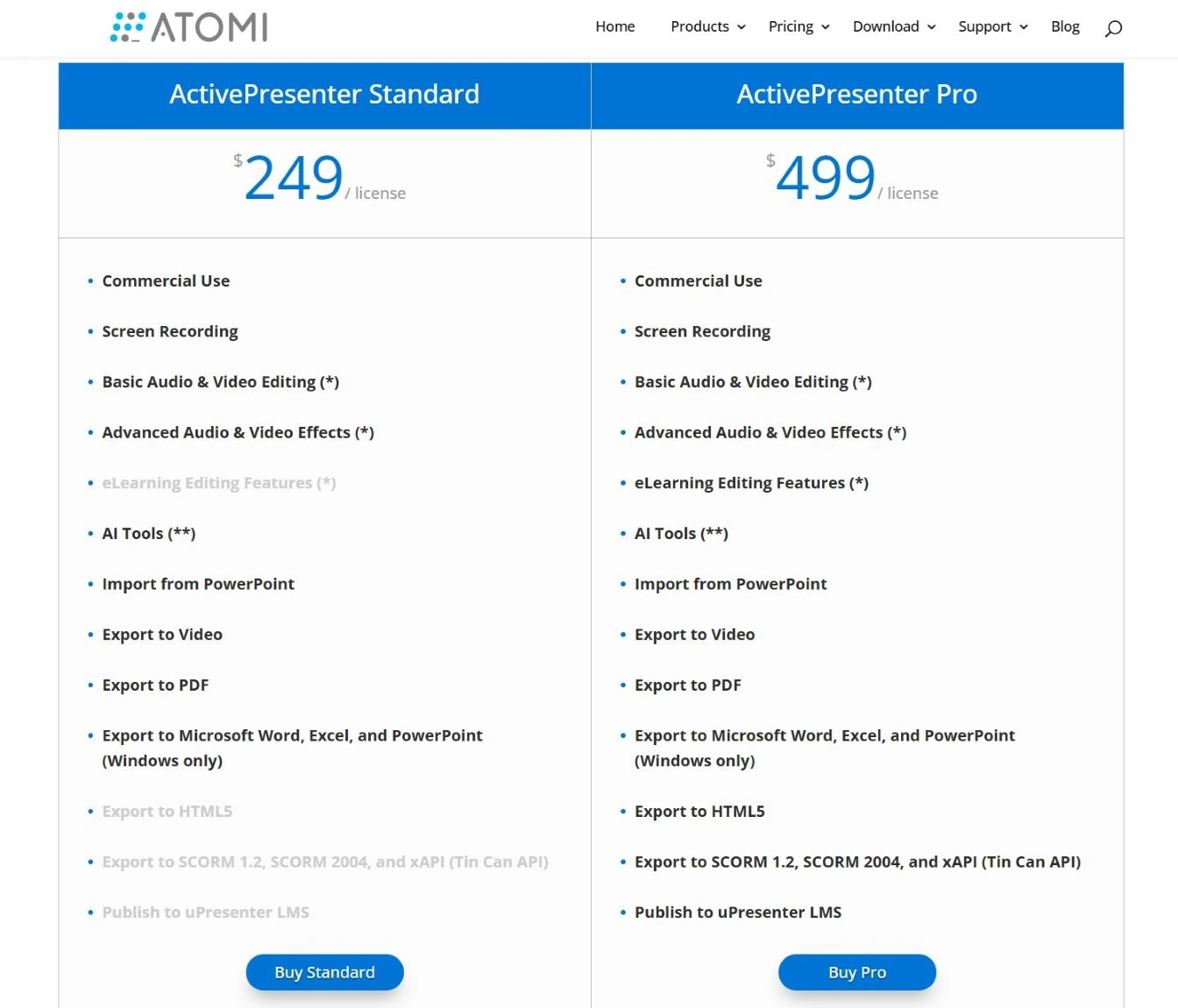The height and width of the screenshot is (1008, 1178).
Task: Click the ActivePresenter Standard header
Action: pos(324,94)
